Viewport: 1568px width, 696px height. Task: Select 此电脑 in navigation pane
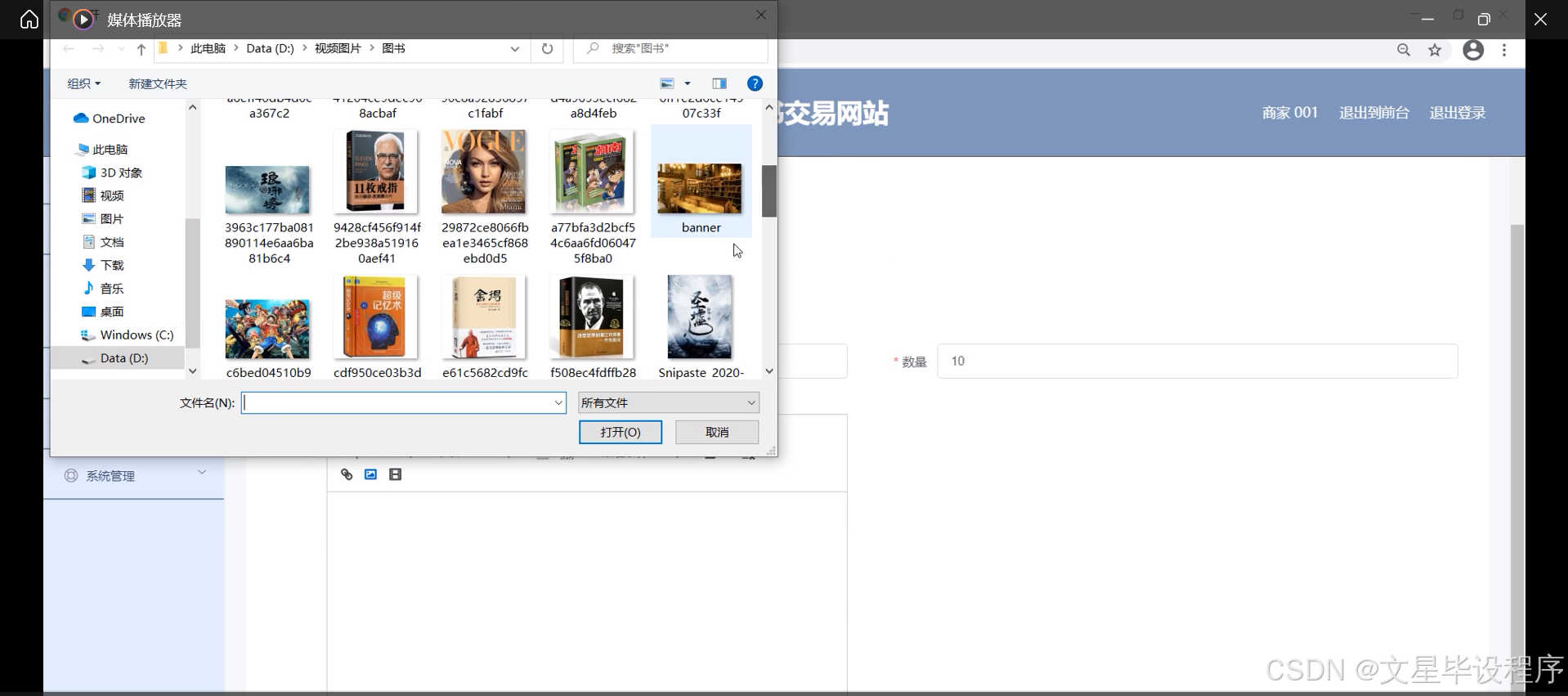(x=101, y=150)
